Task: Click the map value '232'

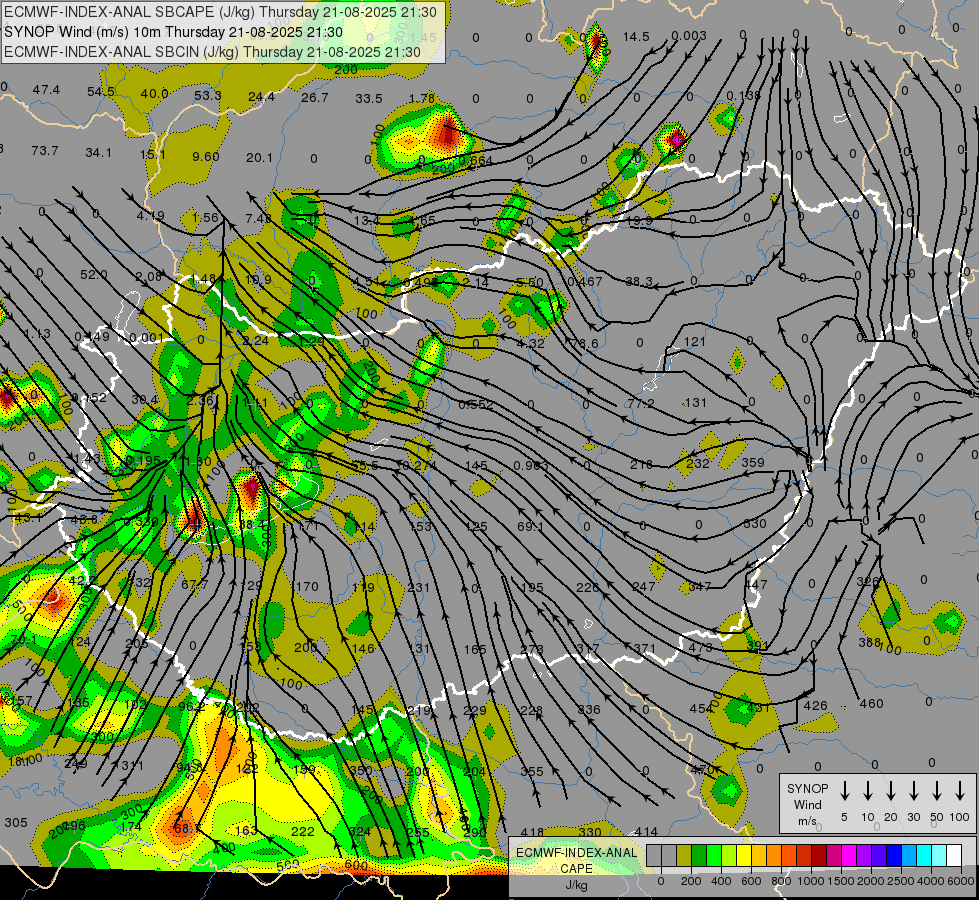Action: pos(698,463)
